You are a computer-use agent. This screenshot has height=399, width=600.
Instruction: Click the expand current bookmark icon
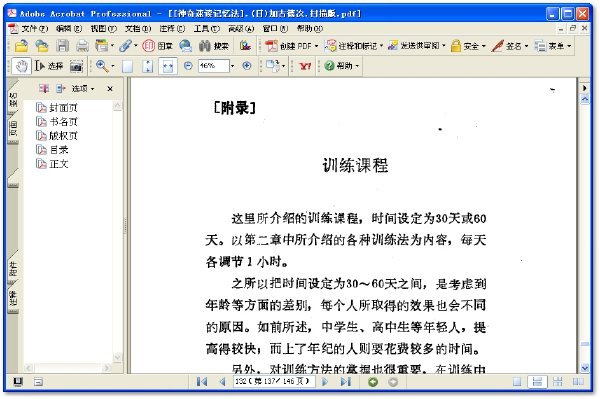click(60, 88)
